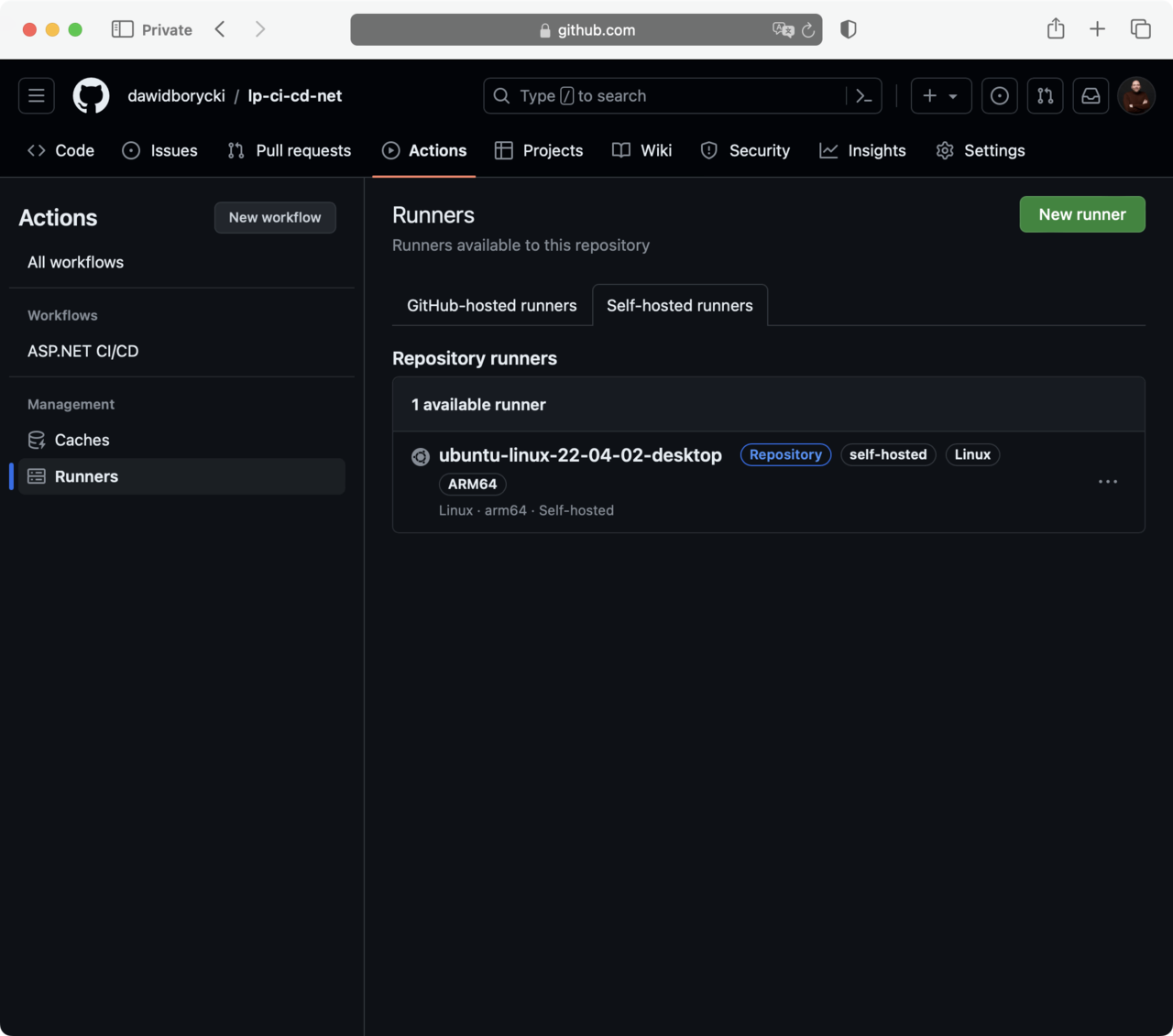1173x1036 pixels.
Task: Open the pull requests shortcut icon in header
Action: click(1046, 96)
